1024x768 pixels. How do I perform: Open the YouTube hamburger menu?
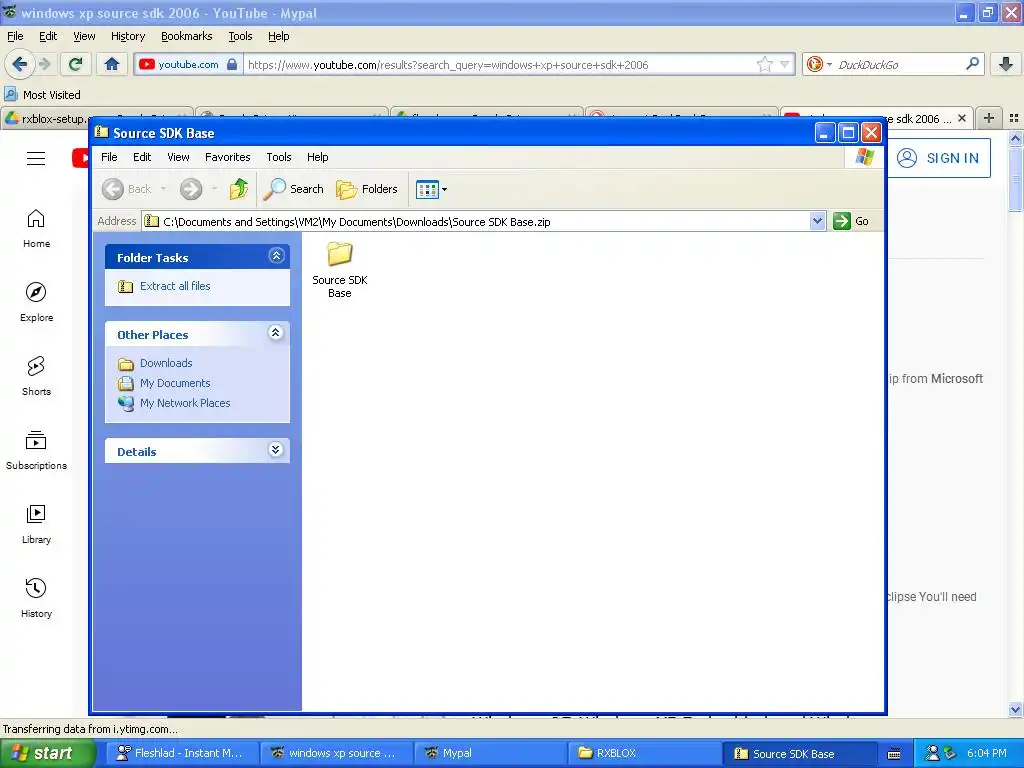tap(36, 158)
